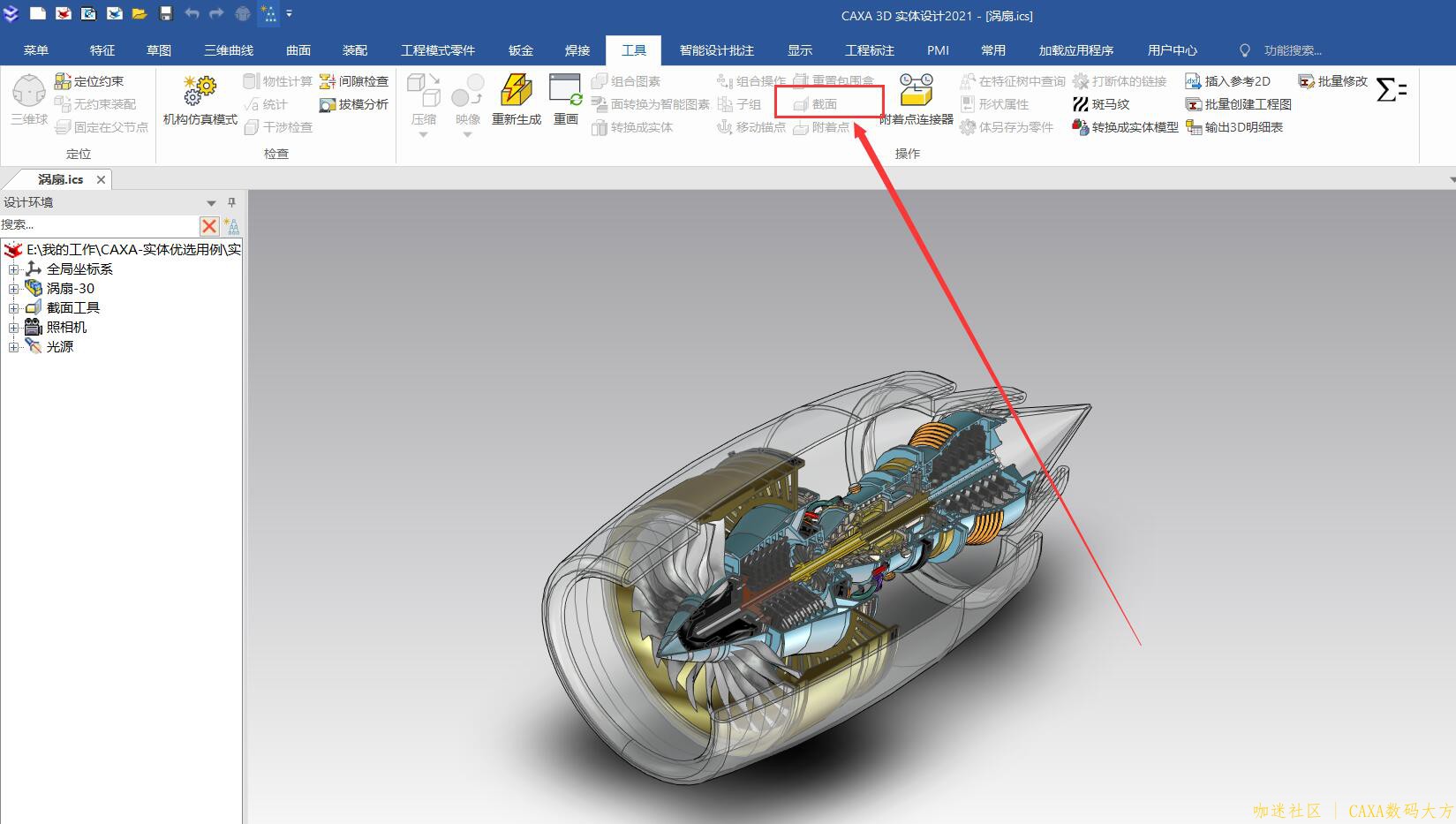The image size is (1456, 824).
Task: Click the 重新生成 regenerate icon
Action: pyautogui.click(x=517, y=100)
